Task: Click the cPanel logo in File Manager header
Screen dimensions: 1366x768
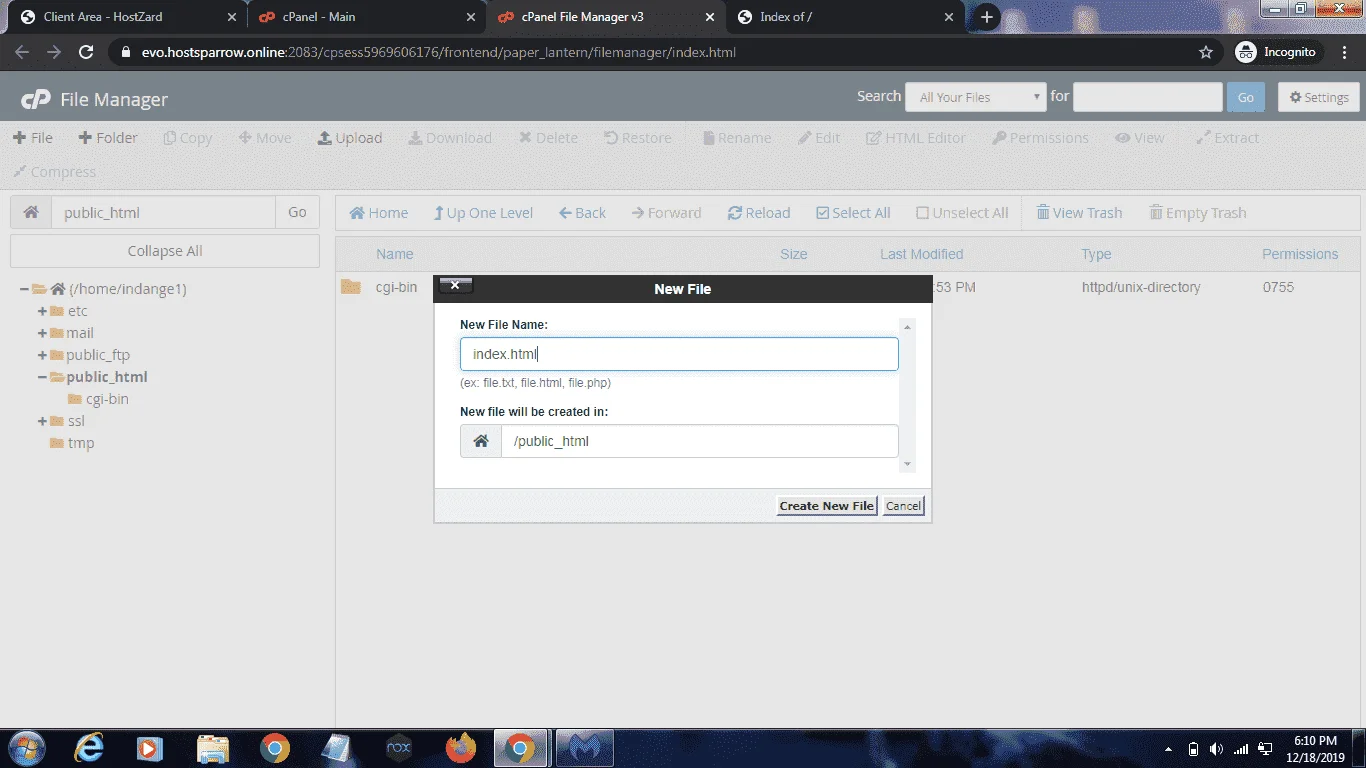Action: point(36,99)
